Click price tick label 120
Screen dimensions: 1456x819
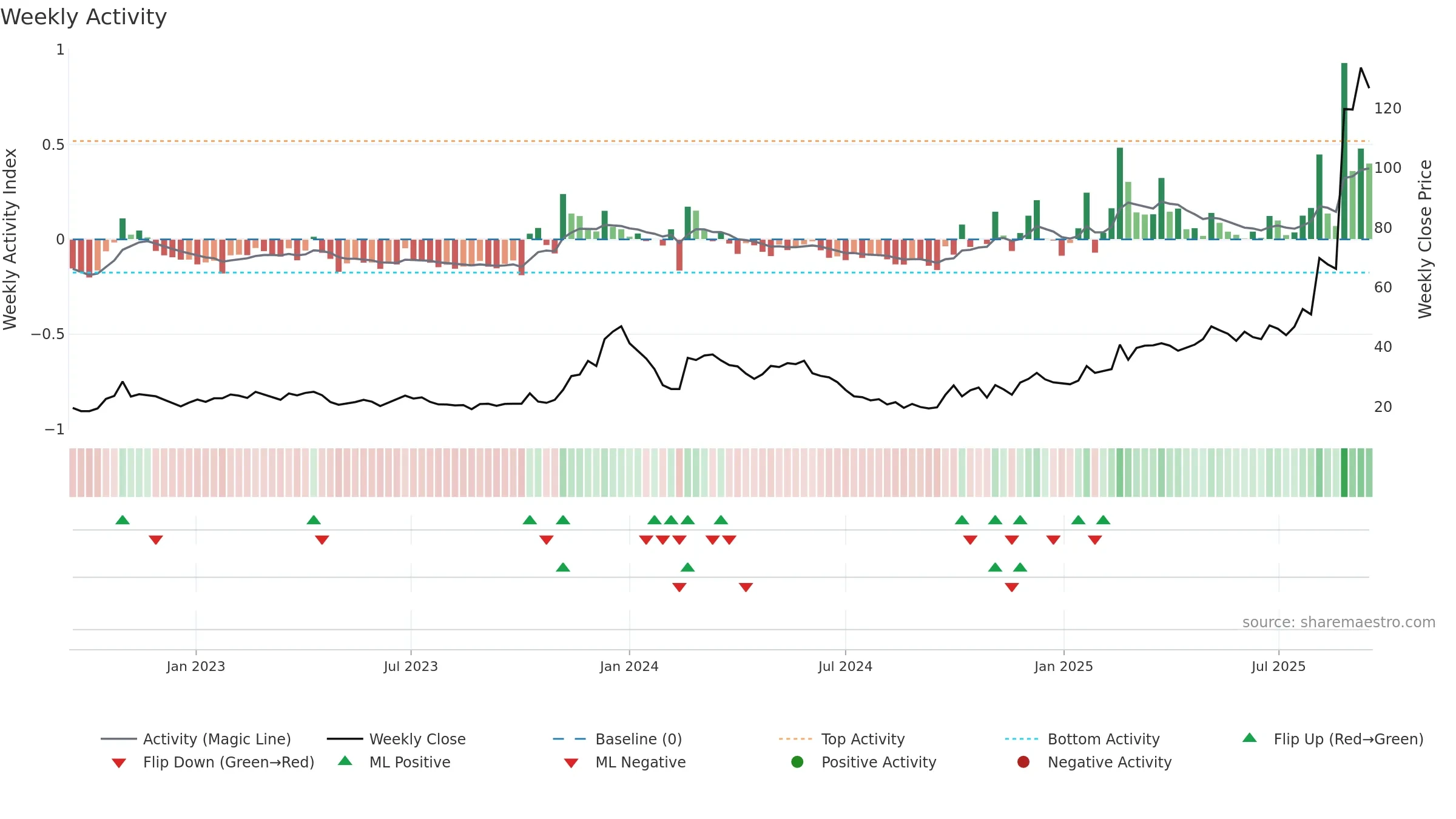tap(1387, 109)
